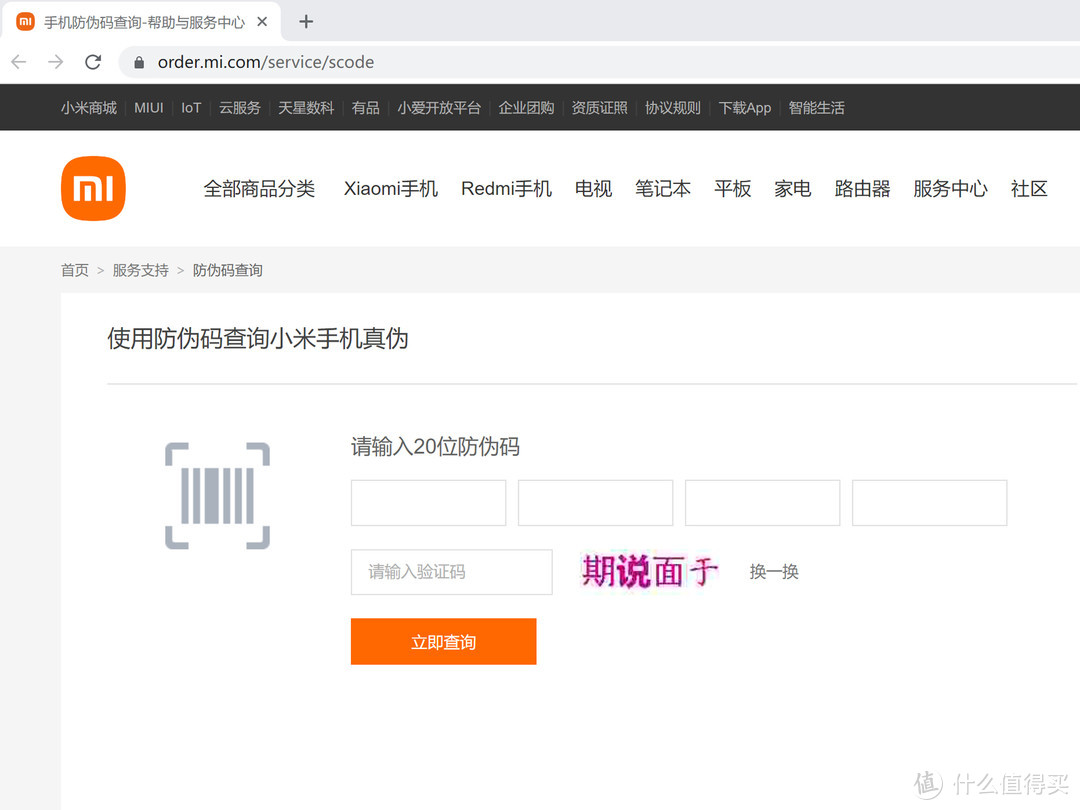Click the browser forward arrow
The height and width of the screenshot is (810, 1080).
(x=56, y=62)
